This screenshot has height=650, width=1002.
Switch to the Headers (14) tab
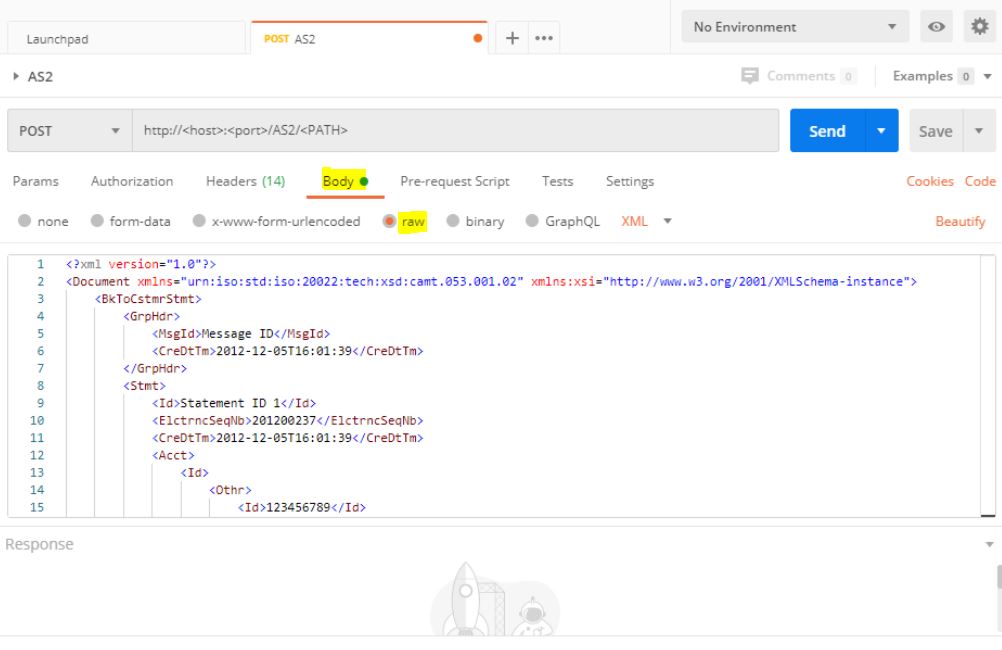tap(245, 181)
